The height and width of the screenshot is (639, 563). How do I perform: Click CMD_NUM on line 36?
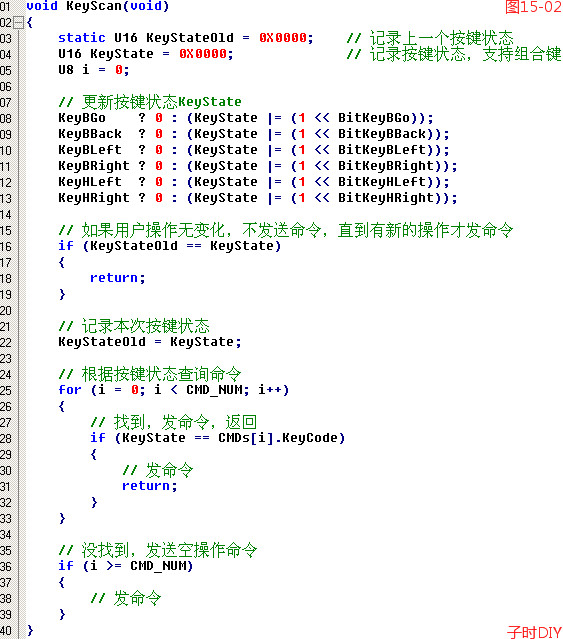(158, 566)
